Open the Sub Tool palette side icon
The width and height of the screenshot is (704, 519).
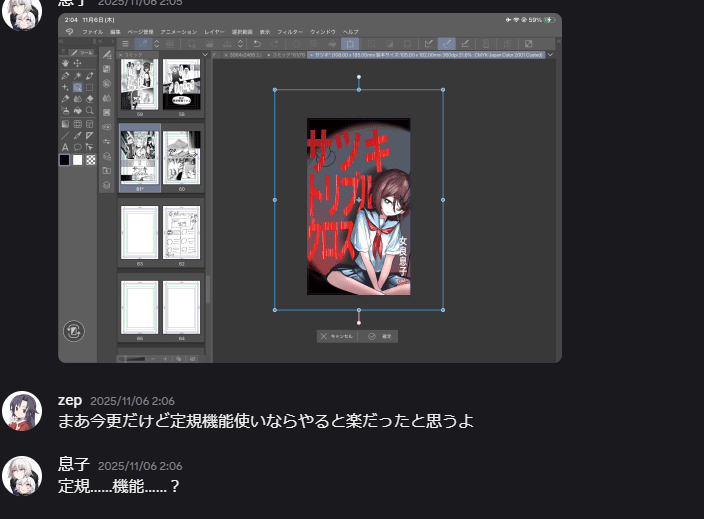[x=107, y=55]
